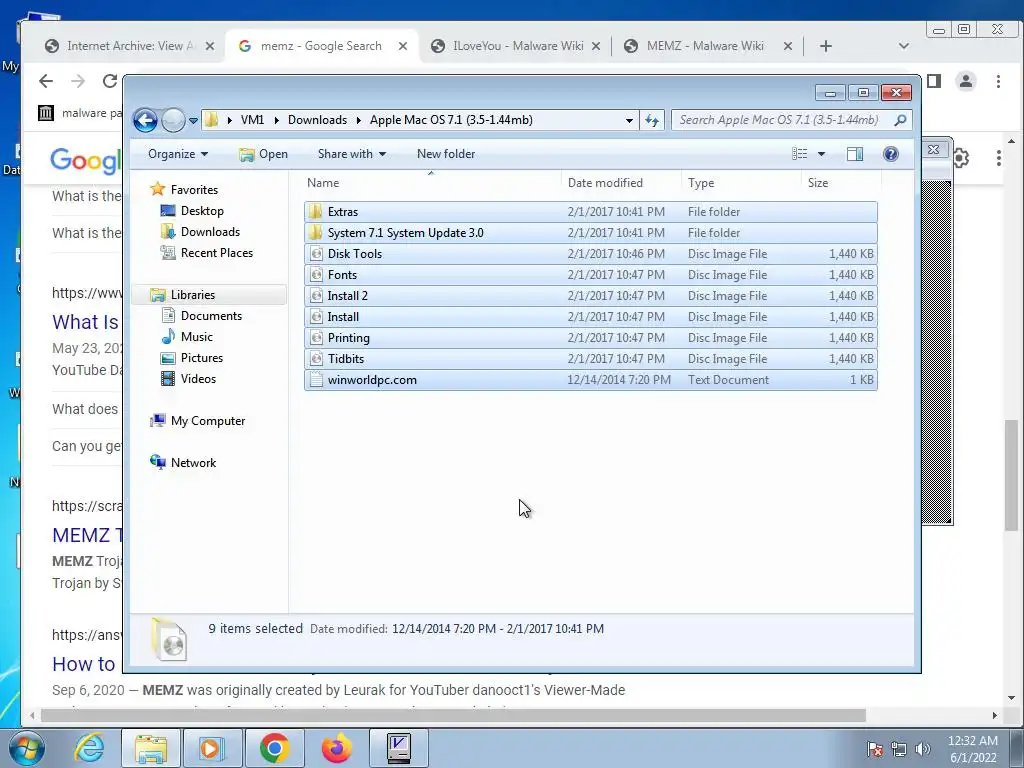Open Favorites in navigation pane

click(x=194, y=189)
